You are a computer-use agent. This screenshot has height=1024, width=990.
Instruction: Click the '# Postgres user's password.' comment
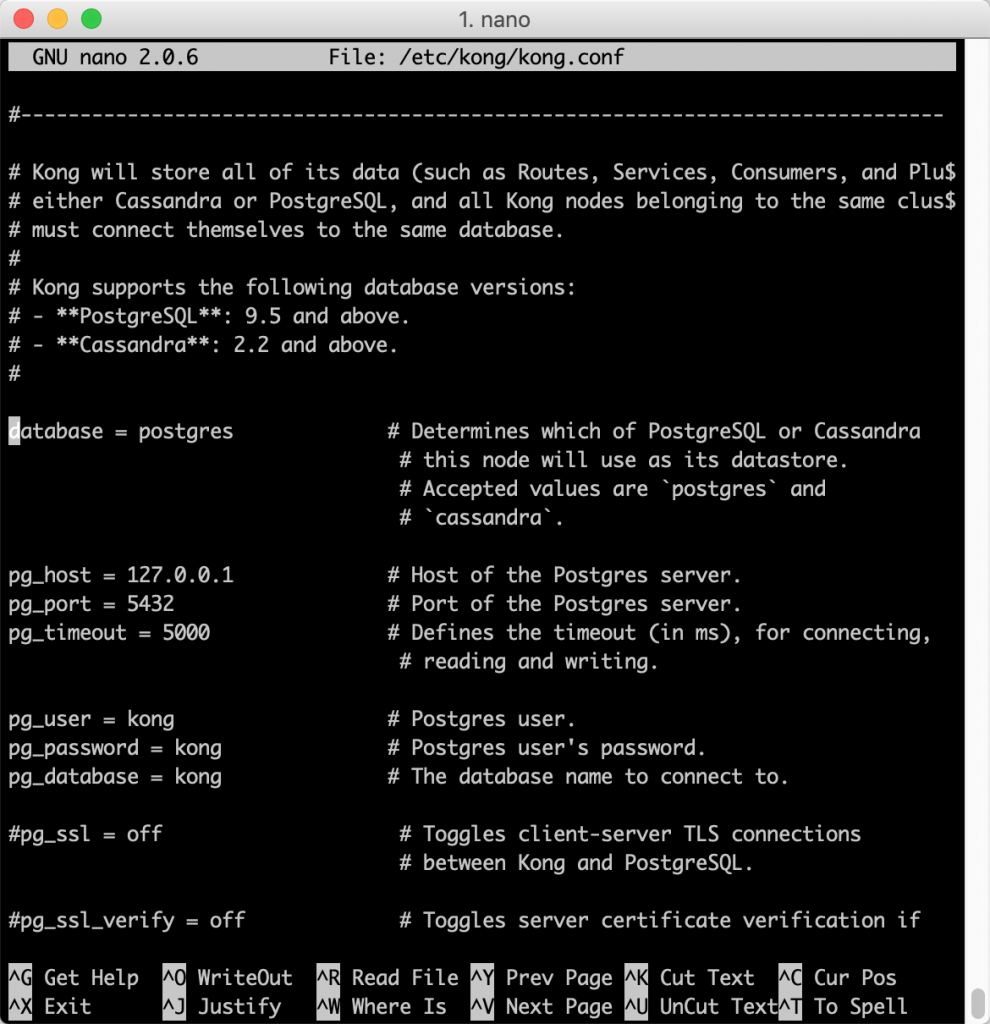click(x=547, y=748)
